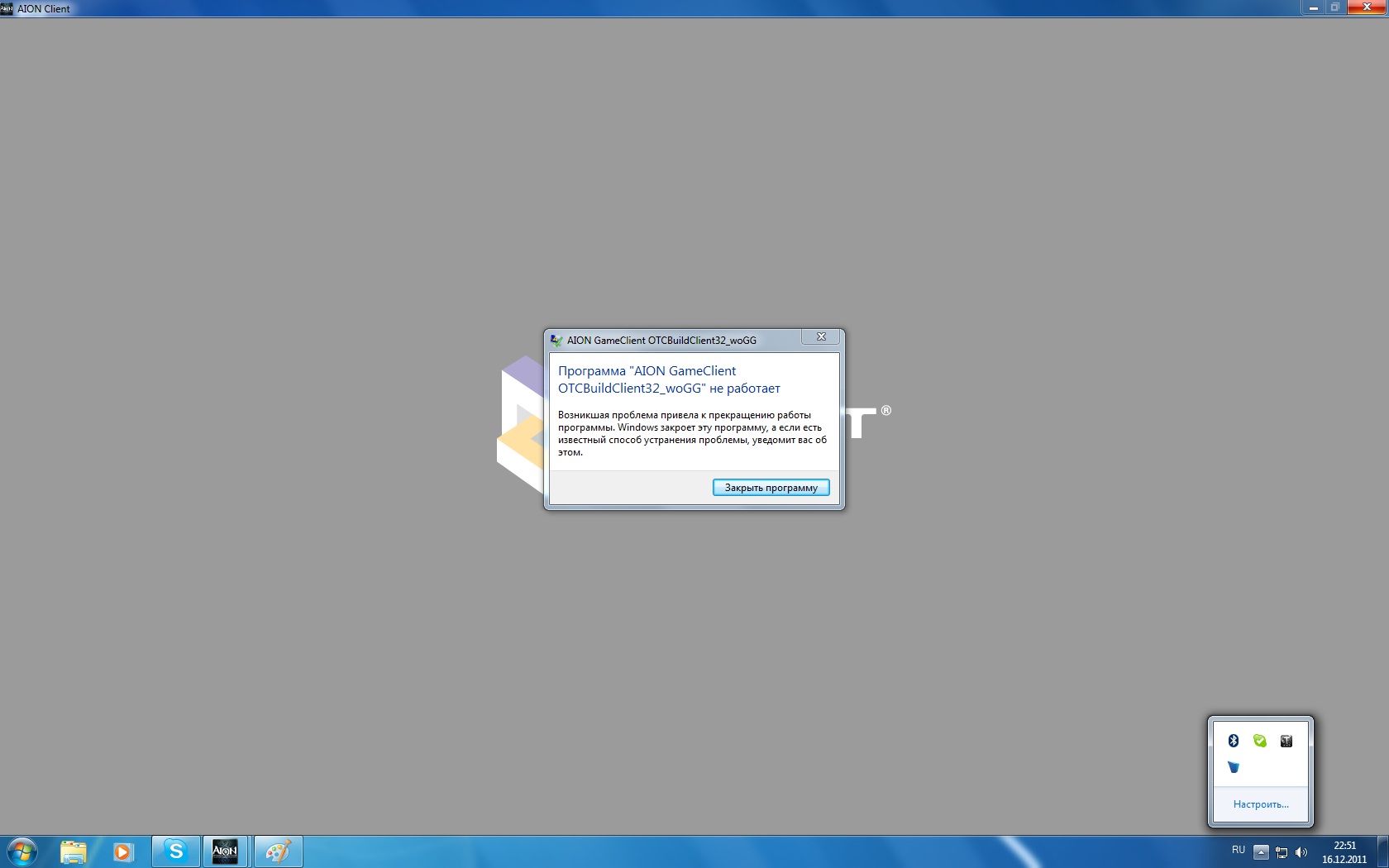Open Windows Explorer from the taskbar

tap(74, 851)
